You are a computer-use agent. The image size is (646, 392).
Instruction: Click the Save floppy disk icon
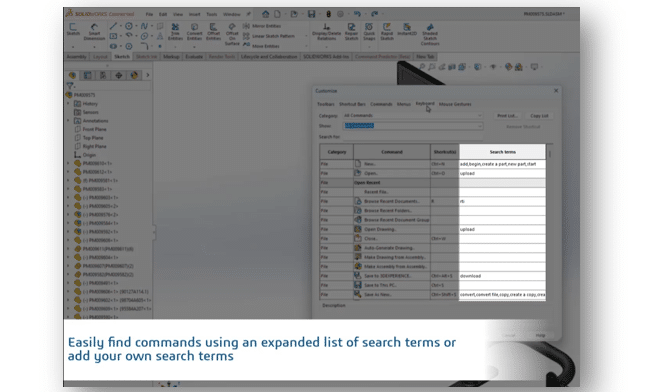pyautogui.click(x=311, y=14)
